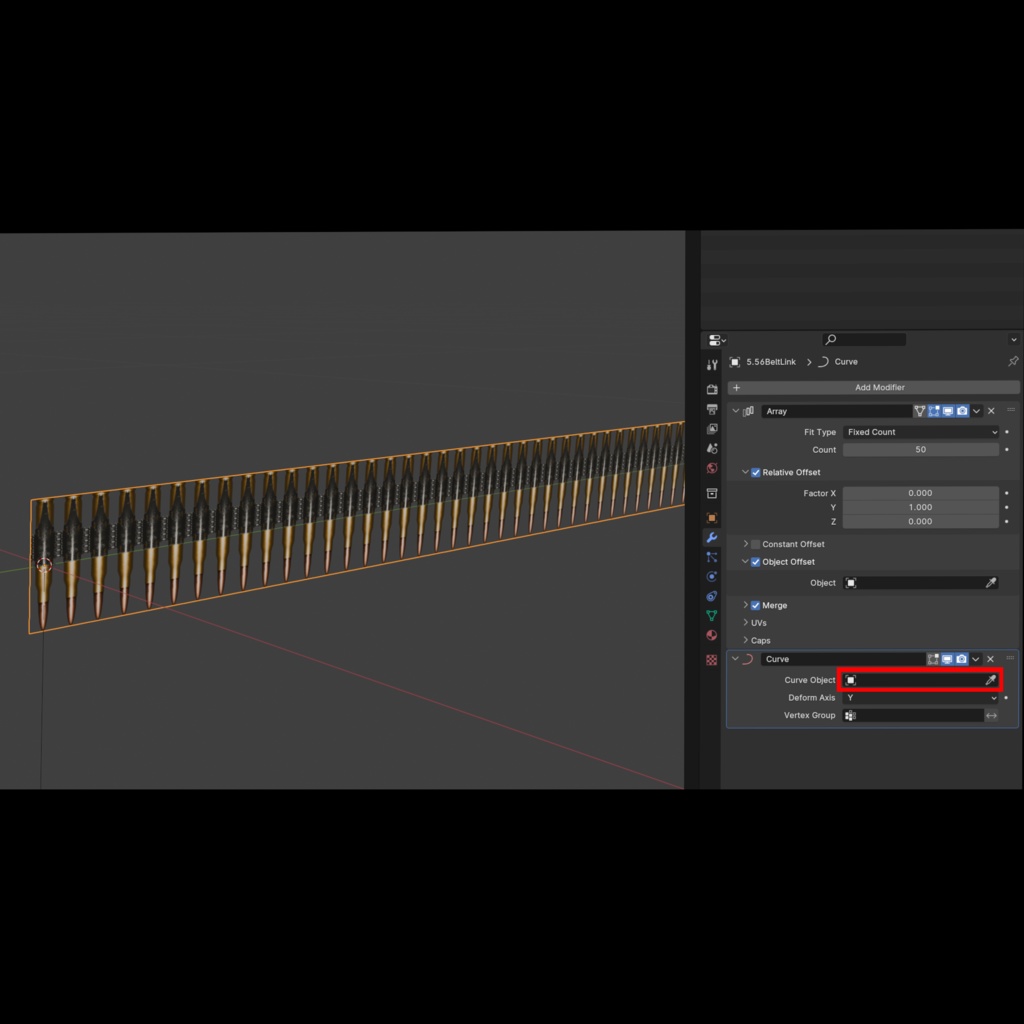This screenshot has height=1024, width=1024.
Task: Open the Deform Axis dropdown
Action: tap(921, 698)
